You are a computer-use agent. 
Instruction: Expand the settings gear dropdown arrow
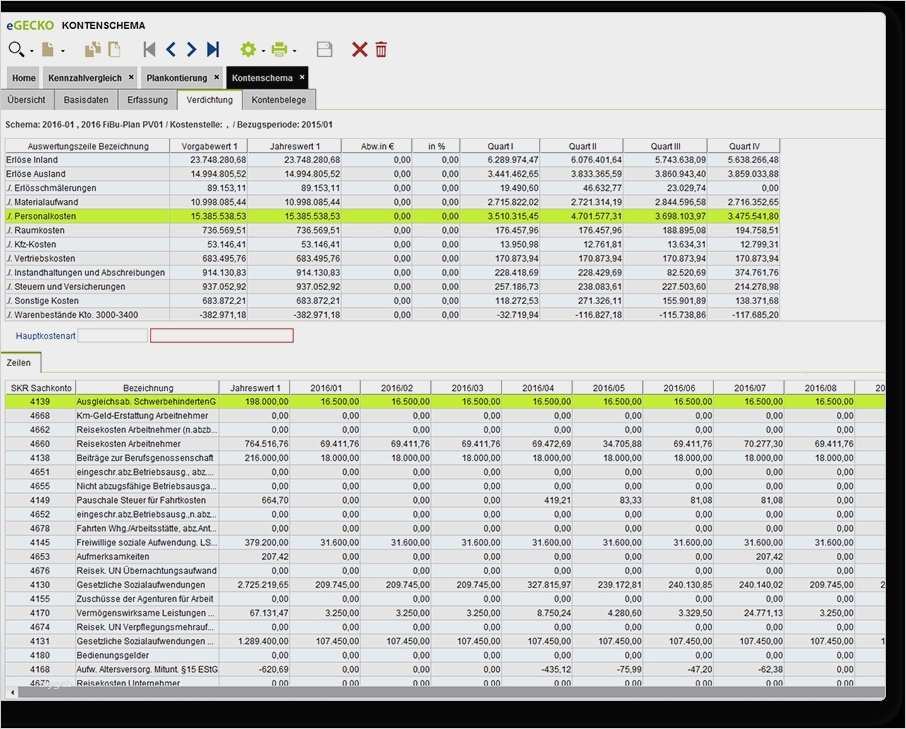coord(263,50)
